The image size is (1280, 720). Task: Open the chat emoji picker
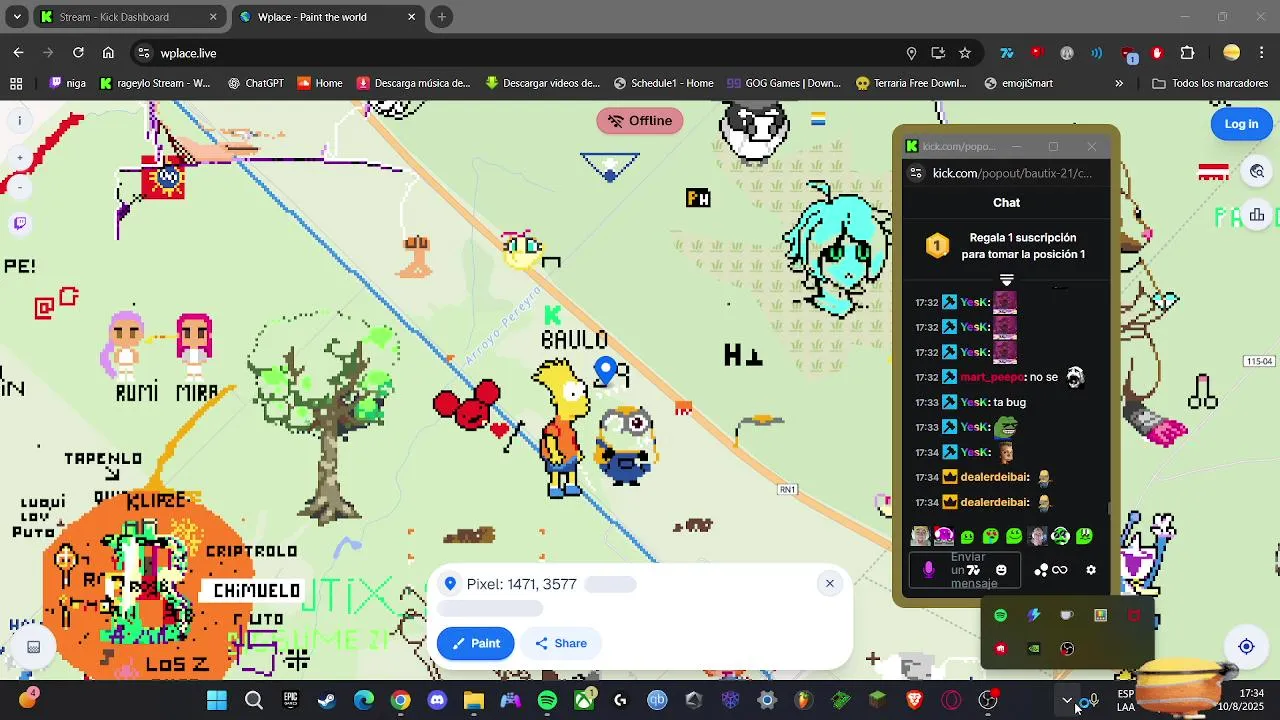tap(1001, 570)
